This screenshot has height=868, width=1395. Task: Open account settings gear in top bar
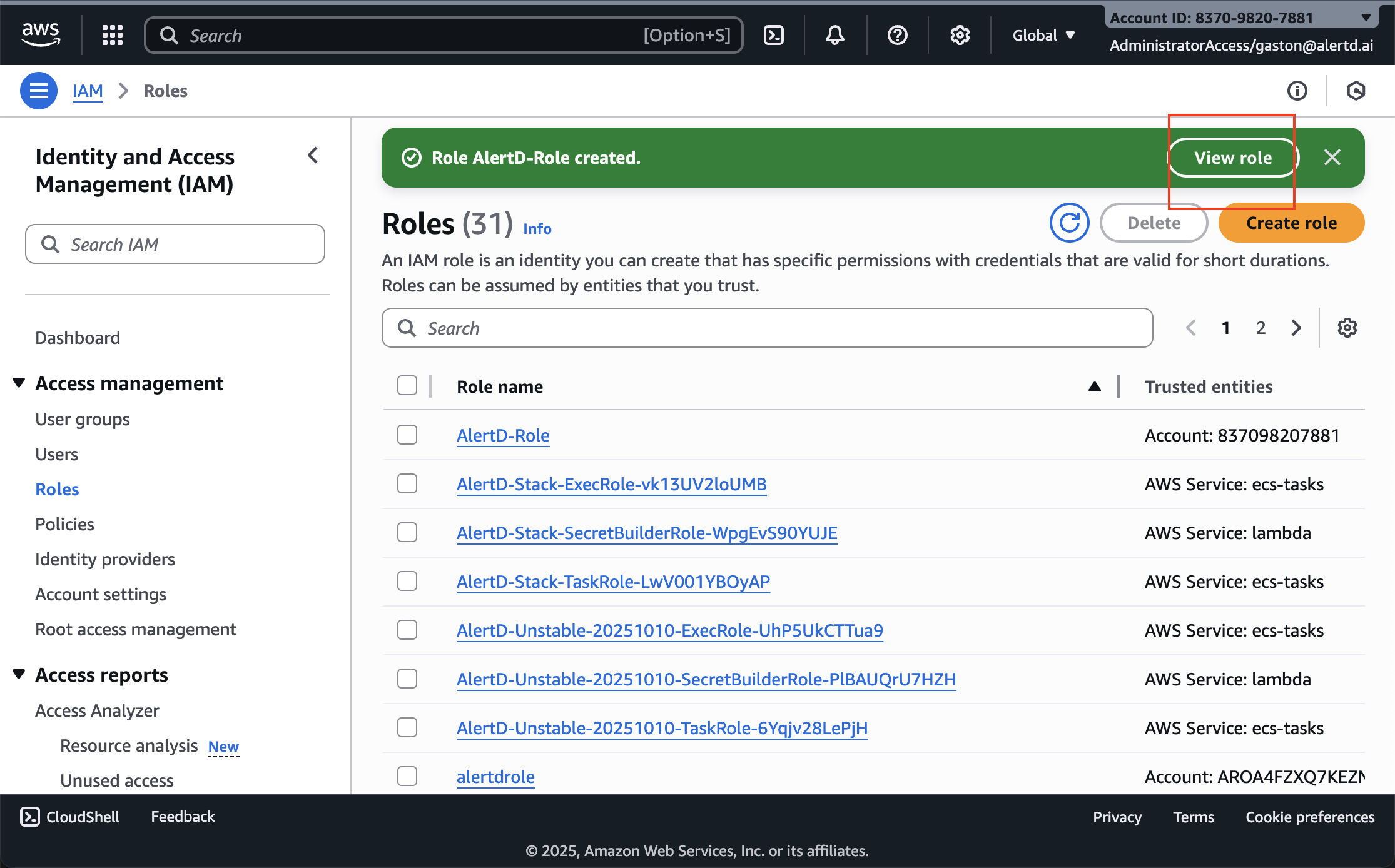point(960,35)
